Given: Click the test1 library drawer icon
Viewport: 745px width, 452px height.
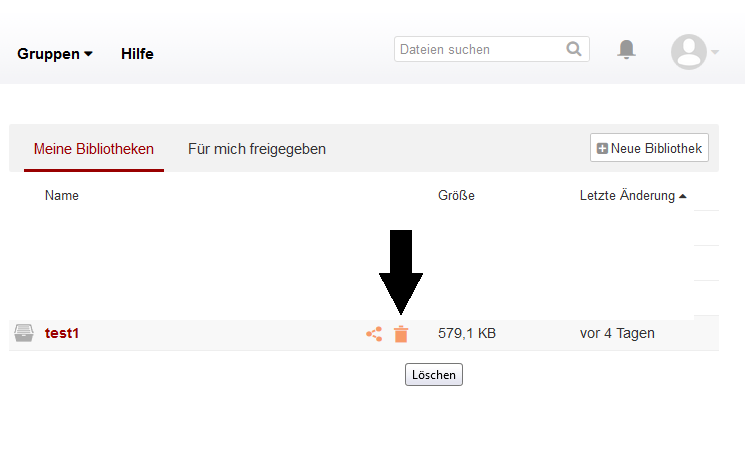Looking at the screenshot, I should (24, 333).
